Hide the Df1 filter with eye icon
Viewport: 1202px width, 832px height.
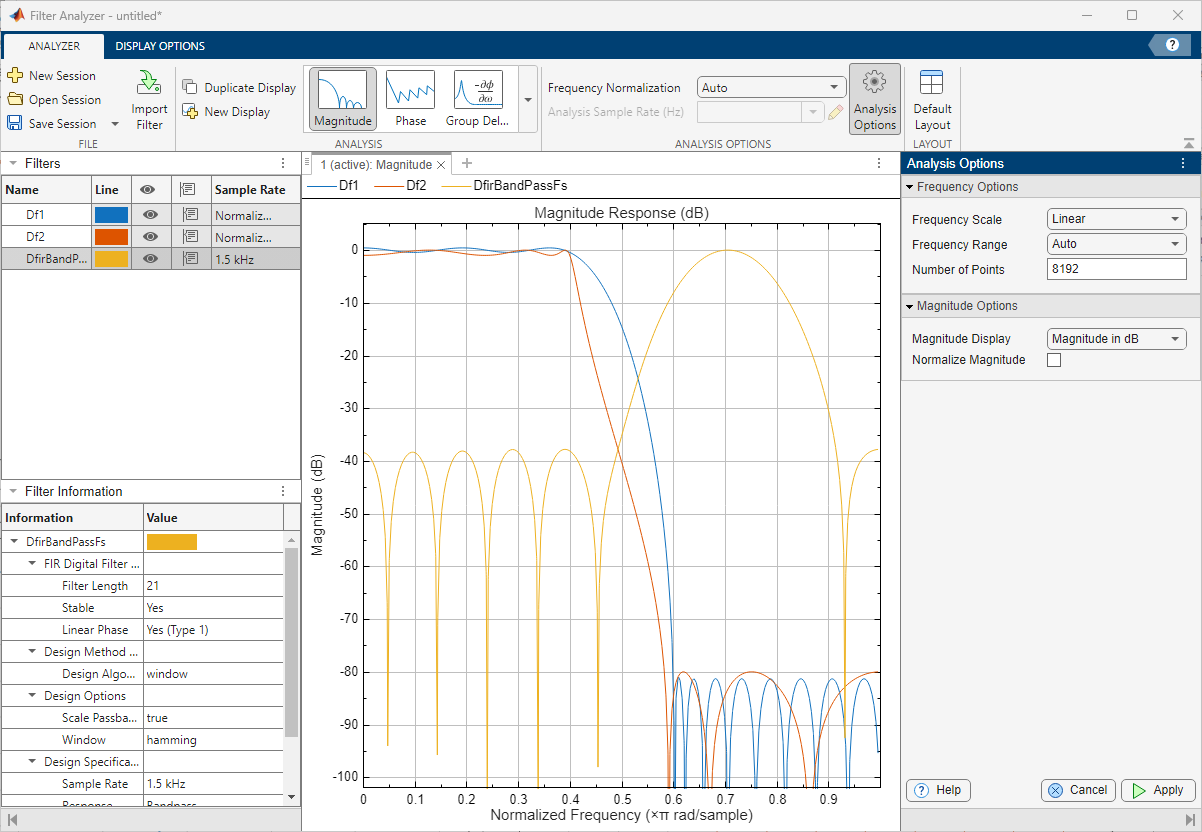point(151,214)
